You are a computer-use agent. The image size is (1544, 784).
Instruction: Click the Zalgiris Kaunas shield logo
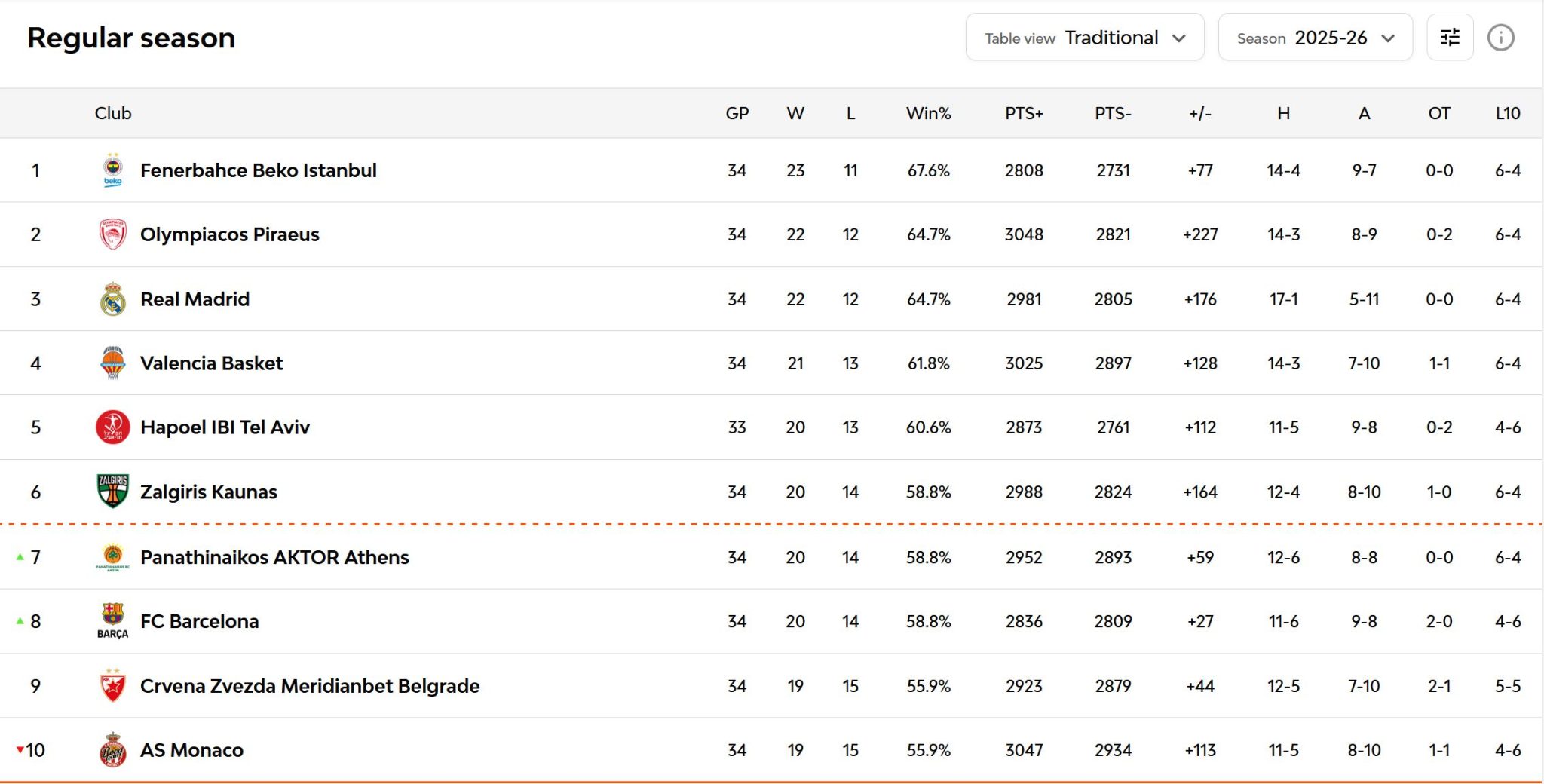coord(112,492)
